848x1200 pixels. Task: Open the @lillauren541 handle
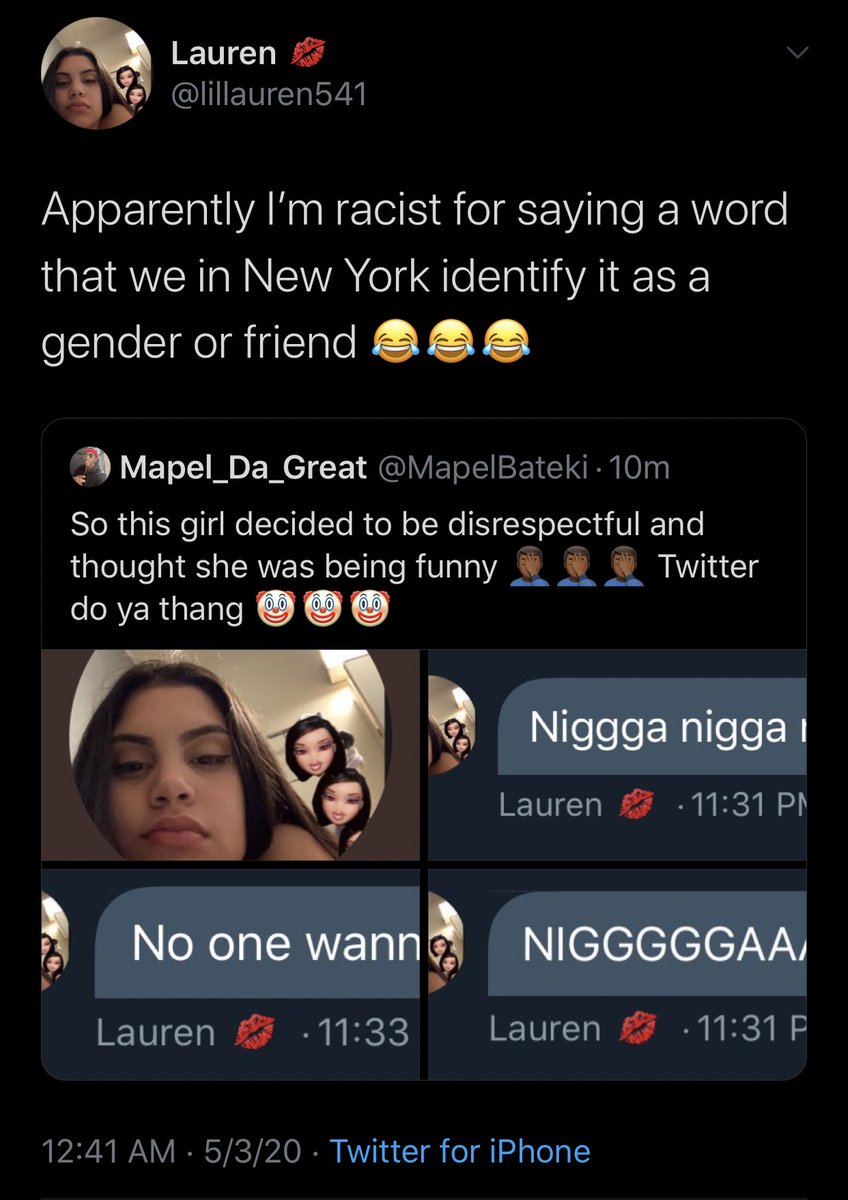(269, 95)
